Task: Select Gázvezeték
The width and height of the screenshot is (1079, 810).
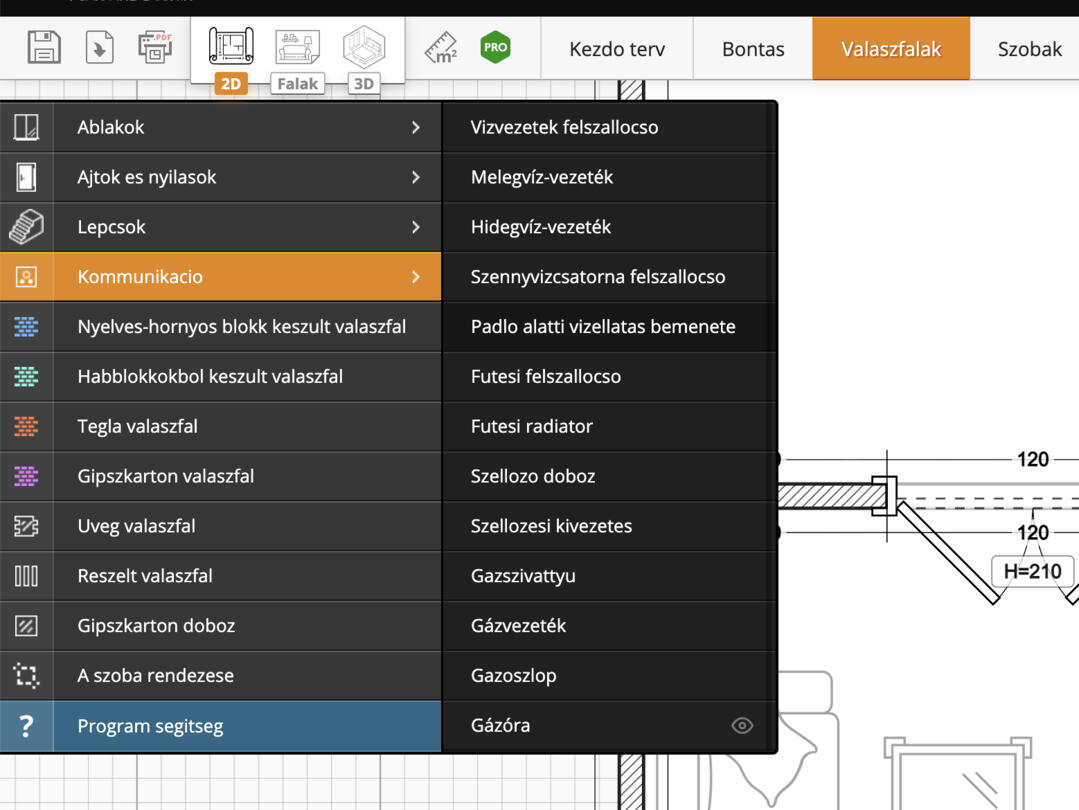Action: (x=610, y=626)
